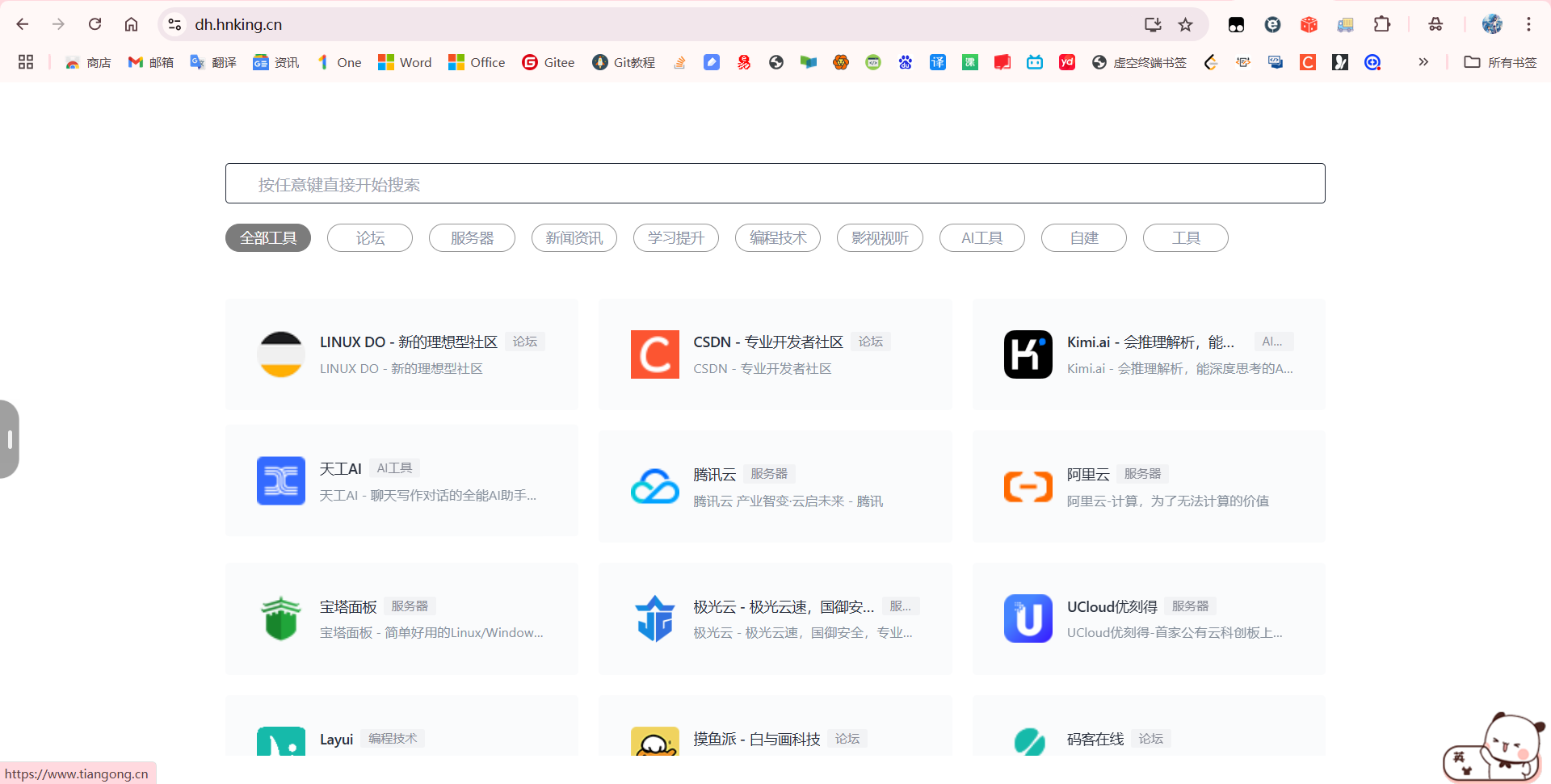Click the browser back arrow

(x=23, y=24)
